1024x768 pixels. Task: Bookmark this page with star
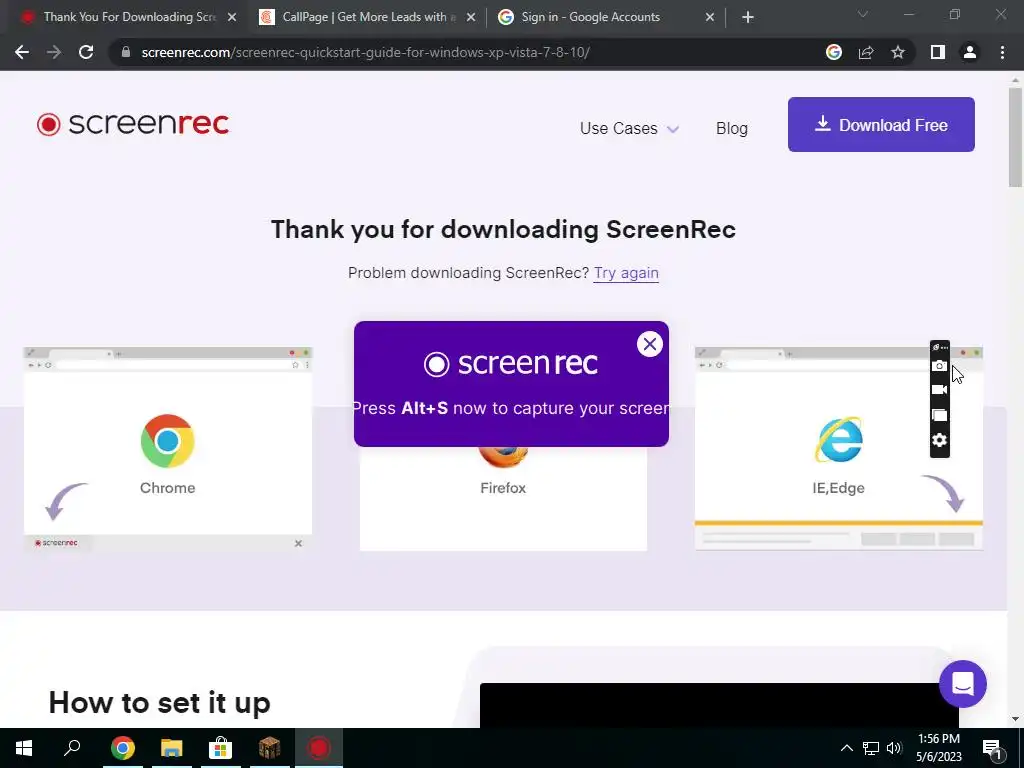click(898, 52)
